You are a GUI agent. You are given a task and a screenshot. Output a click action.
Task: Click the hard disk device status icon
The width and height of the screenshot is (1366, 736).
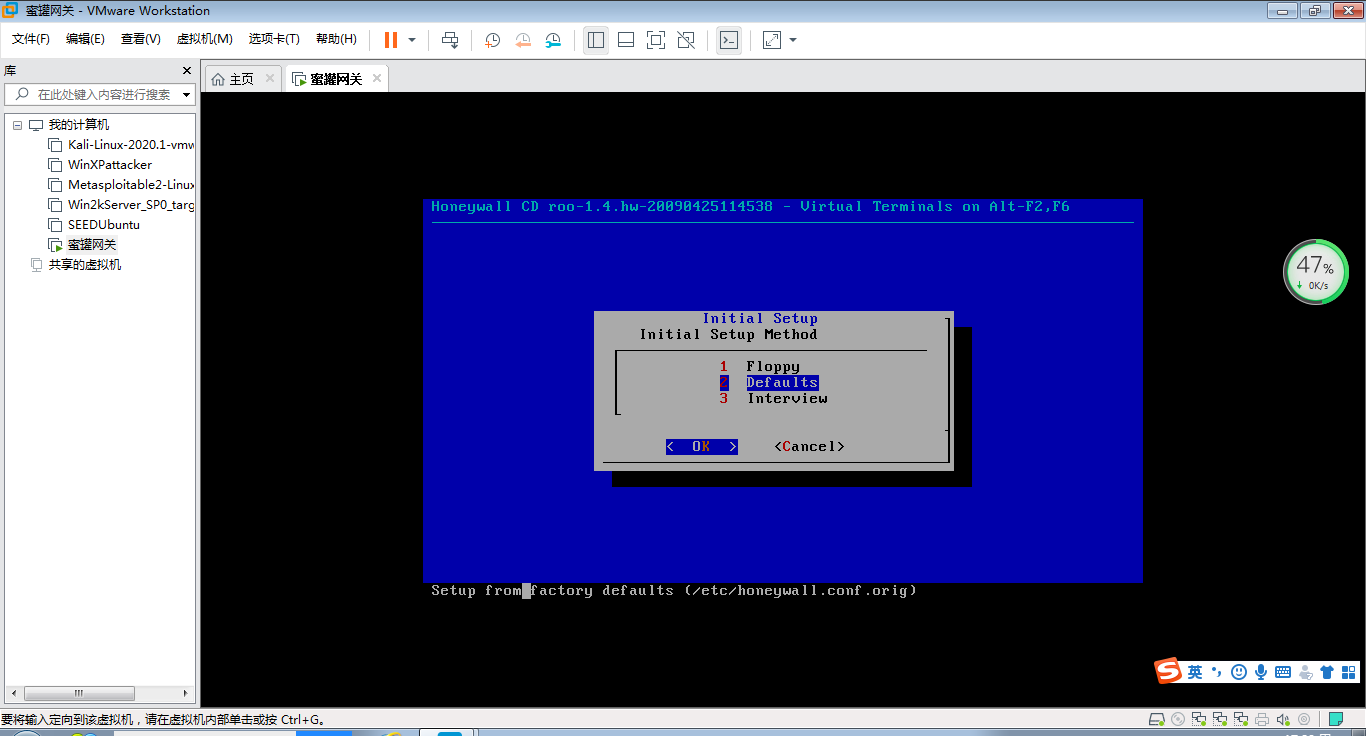pyautogui.click(x=1157, y=719)
